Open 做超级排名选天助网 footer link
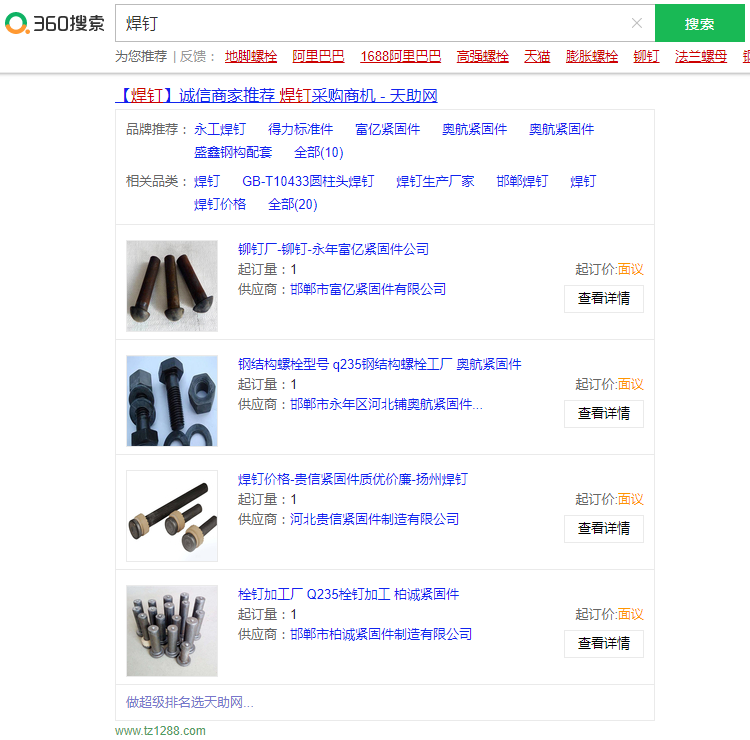The image size is (750, 740). (190, 702)
